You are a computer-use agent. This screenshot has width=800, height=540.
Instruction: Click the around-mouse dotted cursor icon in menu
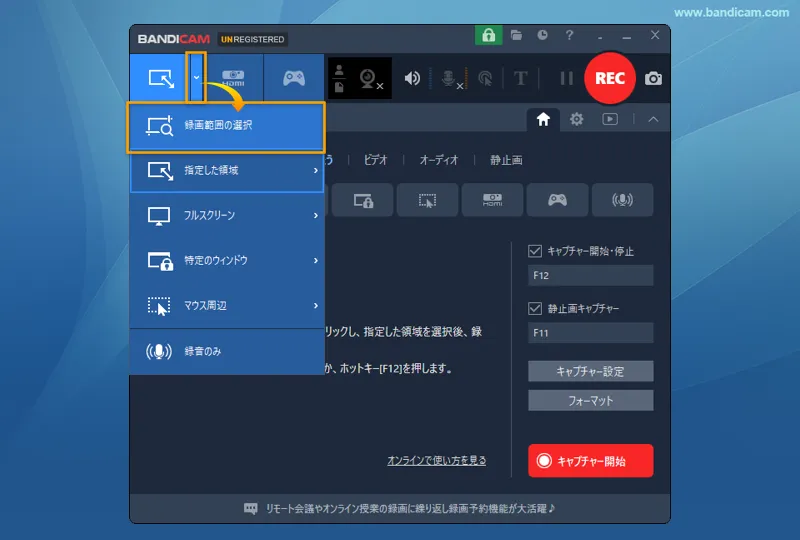click(159, 306)
